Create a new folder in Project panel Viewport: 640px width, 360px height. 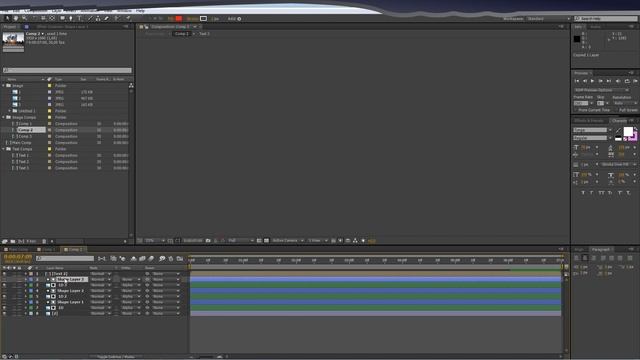coord(13,241)
